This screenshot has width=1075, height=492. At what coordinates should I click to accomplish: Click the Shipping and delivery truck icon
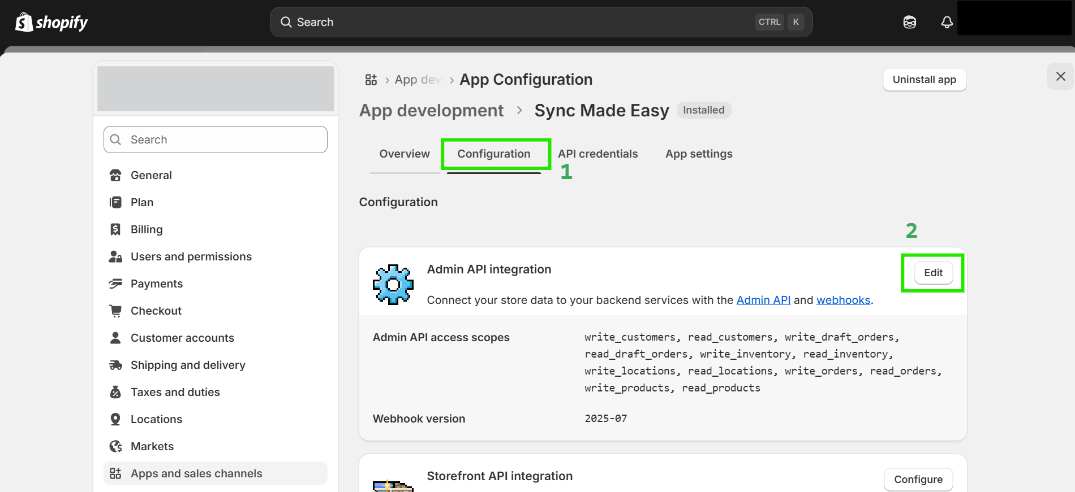[x=115, y=365]
